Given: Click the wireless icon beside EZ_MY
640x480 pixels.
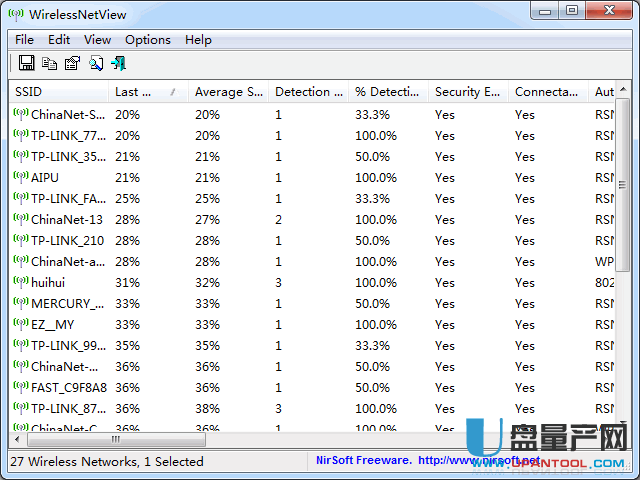Looking at the screenshot, I should pyautogui.click(x=20, y=325).
